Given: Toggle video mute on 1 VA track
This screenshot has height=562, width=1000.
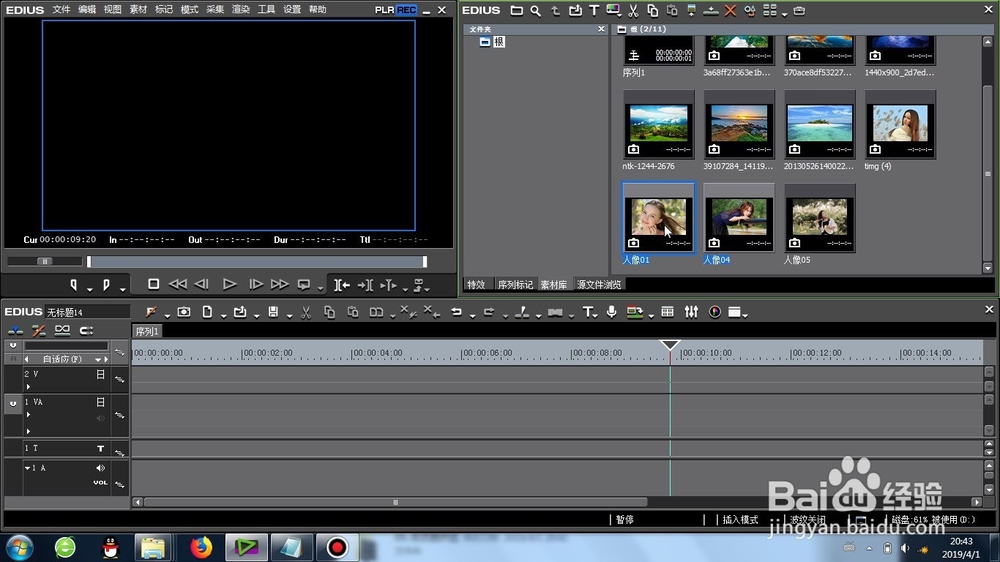Looking at the screenshot, I should (100, 402).
